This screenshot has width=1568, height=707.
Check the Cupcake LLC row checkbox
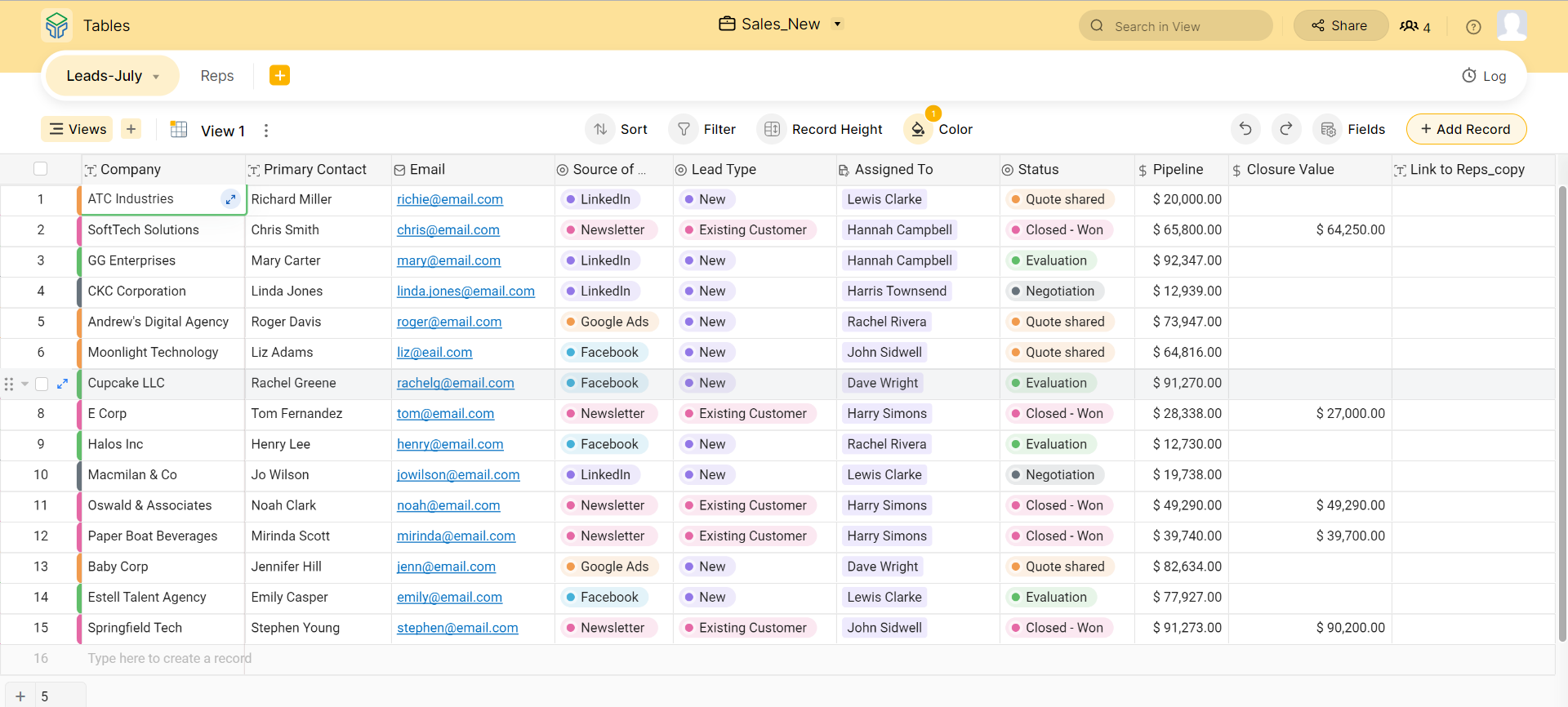[x=42, y=384]
